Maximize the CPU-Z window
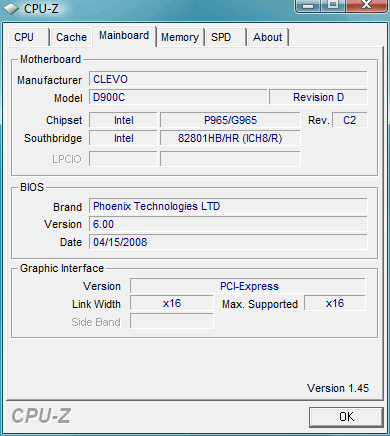This screenshot has width=390, height=436. pyautogui.click(x=333, y=5)
